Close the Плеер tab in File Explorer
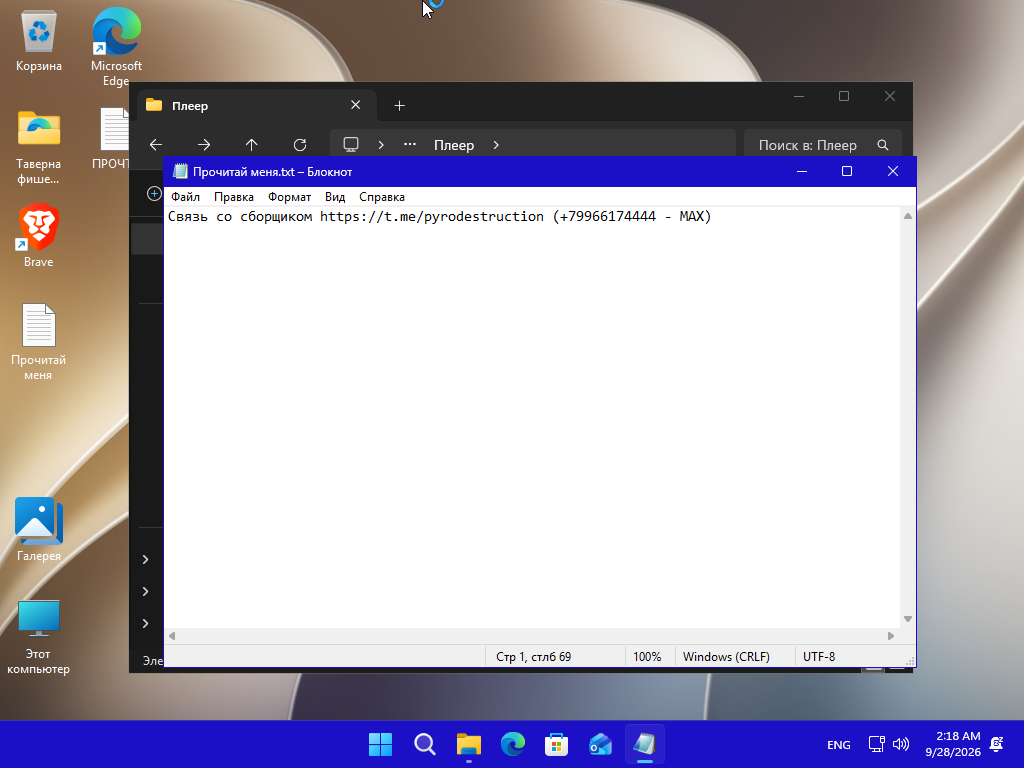Screen dimensions: 1024x768 pos(355,105)
